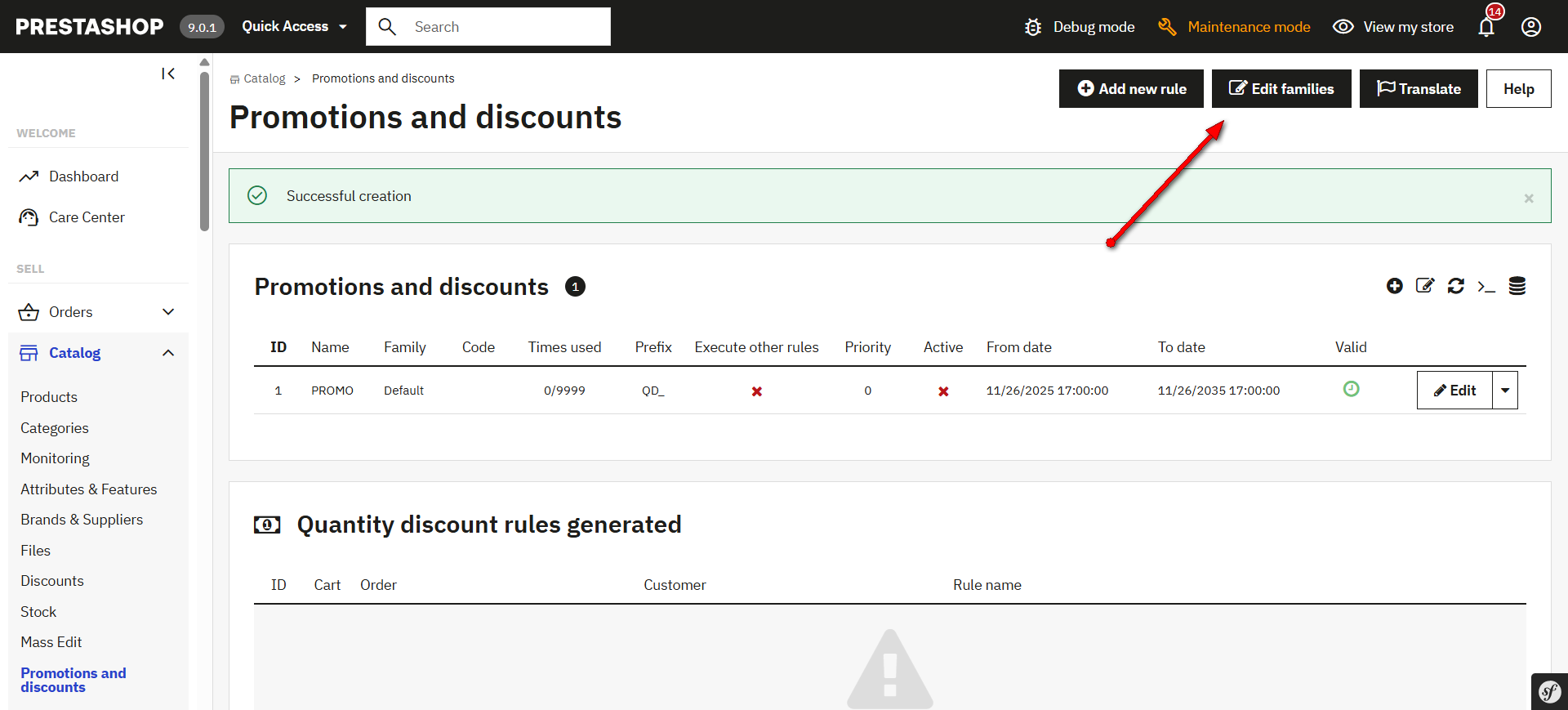Click the add new plus icon in table header
The image size is (1568, 710).
[x=1394, y=286]
